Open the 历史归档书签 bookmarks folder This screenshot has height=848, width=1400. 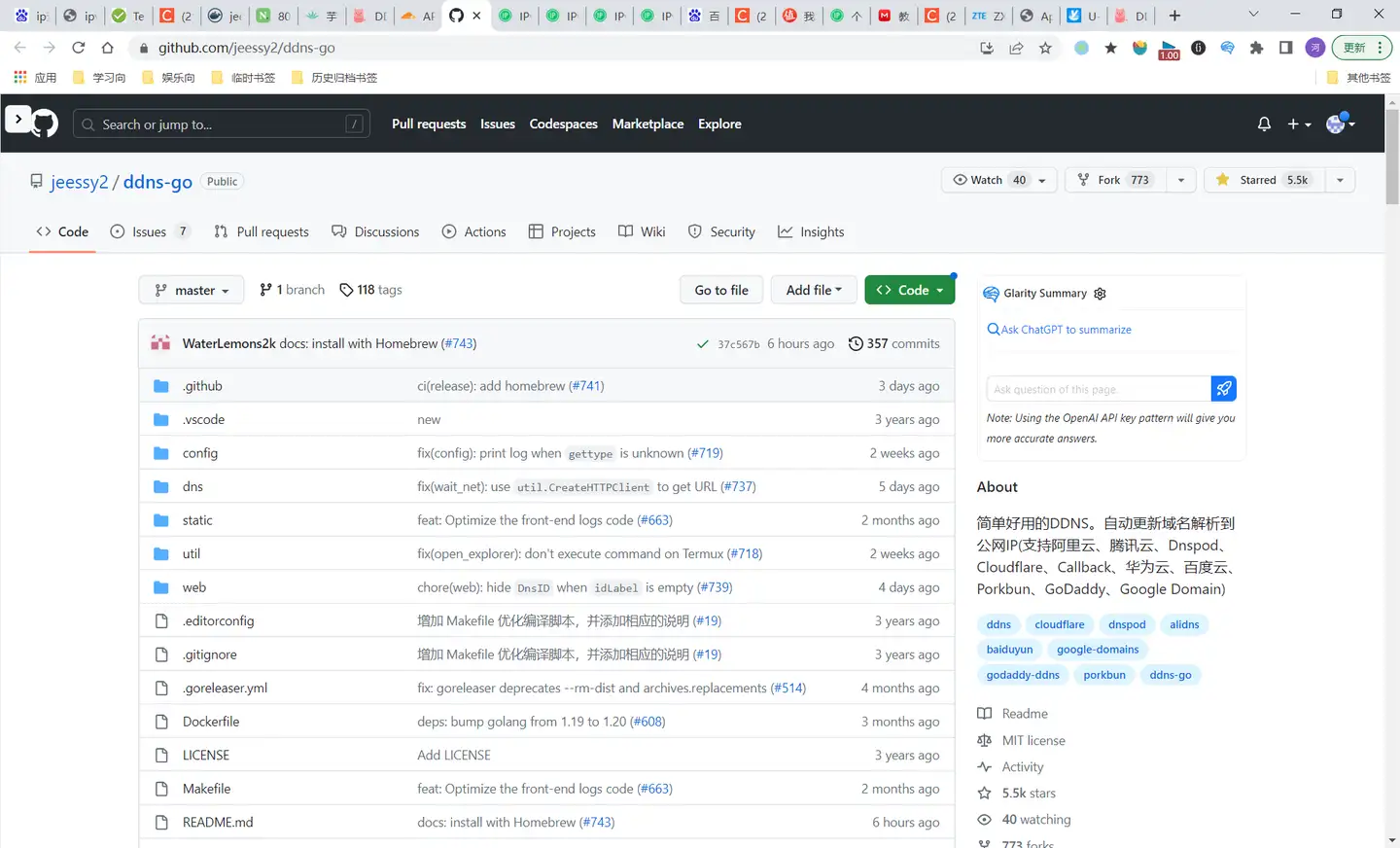[x=334, y=78]
